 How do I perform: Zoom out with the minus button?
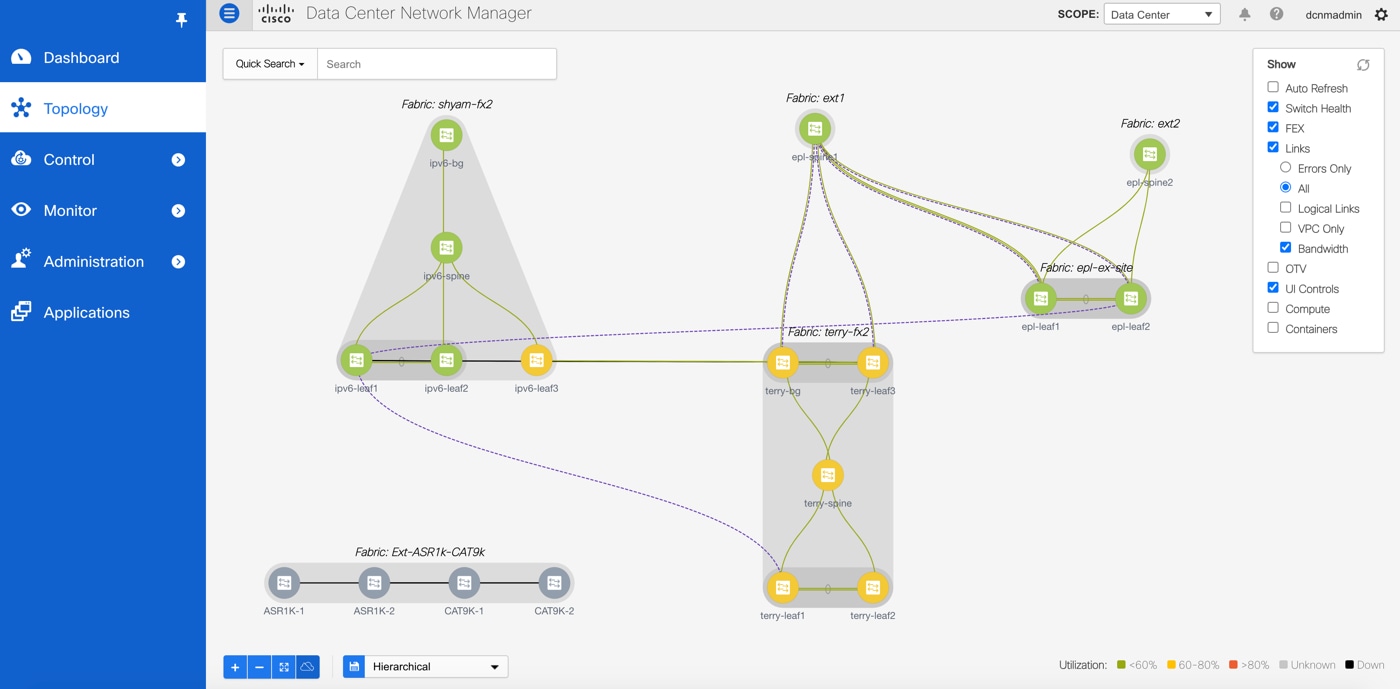pos(259,667)
